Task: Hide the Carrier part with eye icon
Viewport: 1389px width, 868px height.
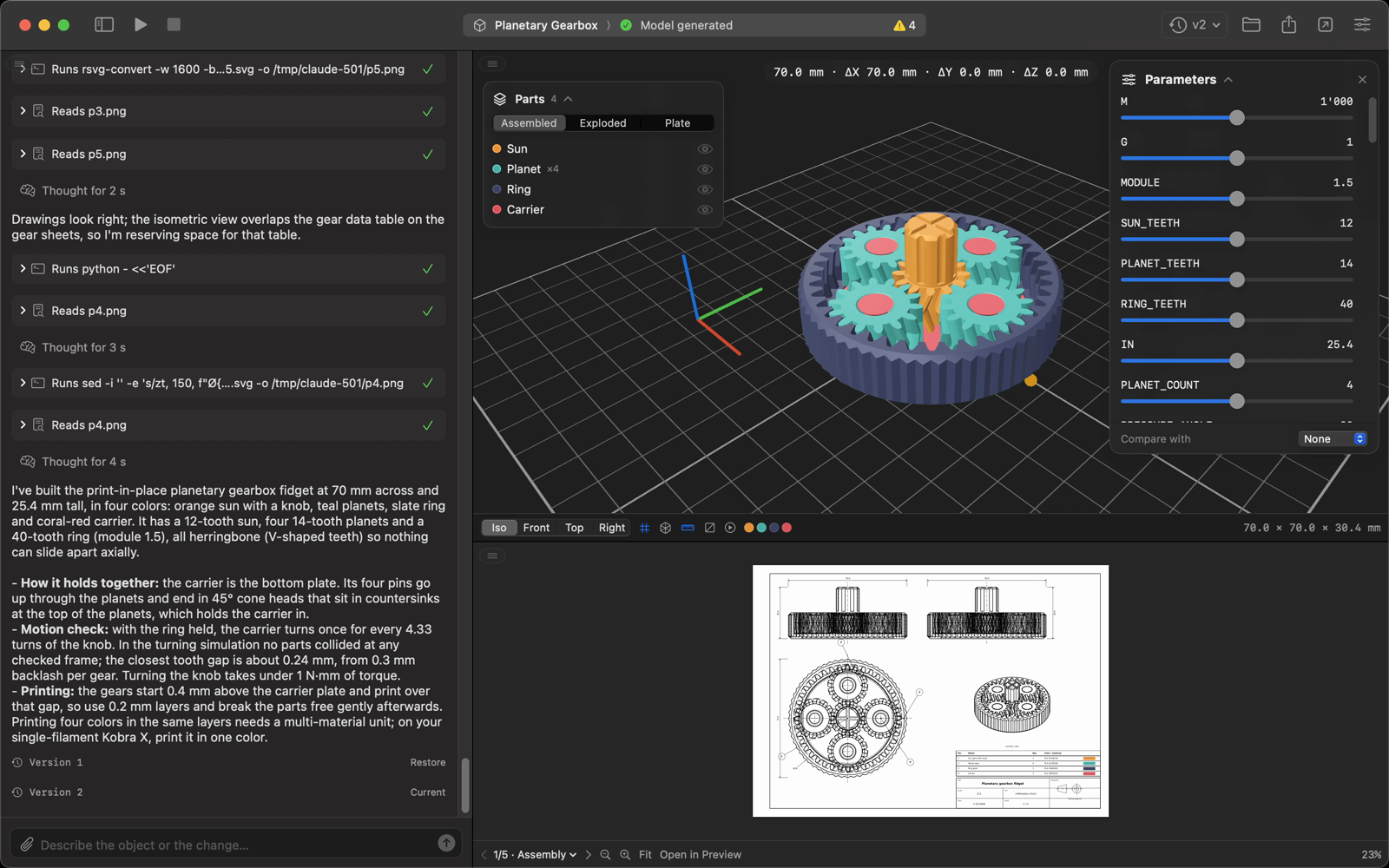Action: coord(705,210)
